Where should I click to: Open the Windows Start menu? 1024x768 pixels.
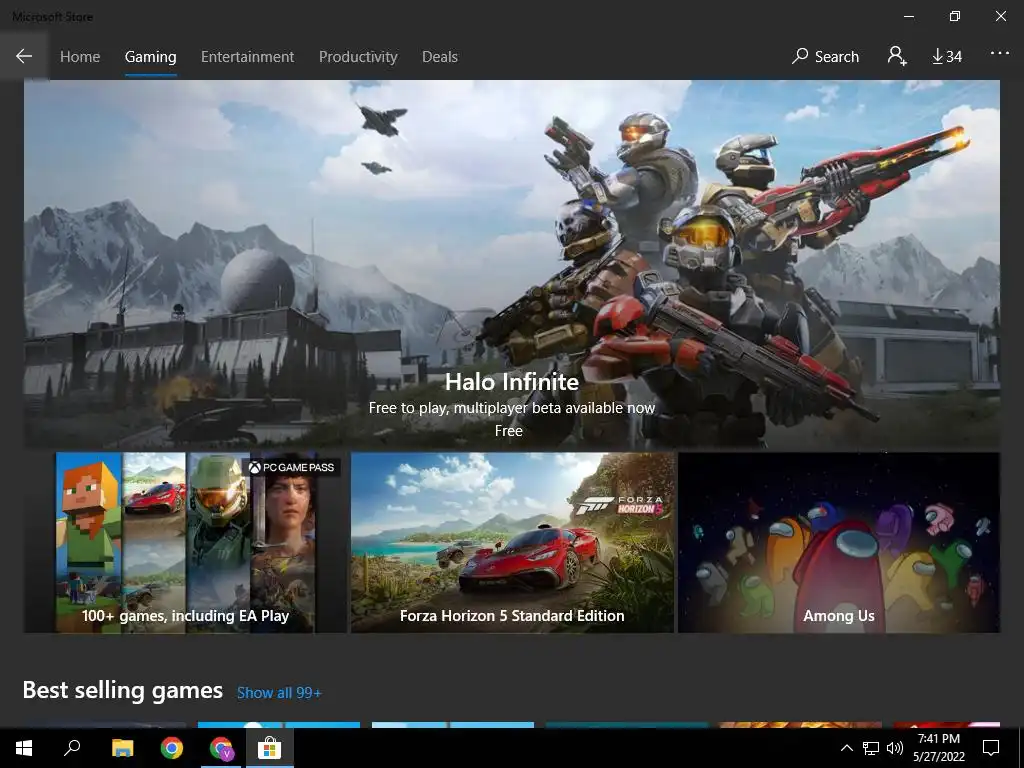coord(24,748)
